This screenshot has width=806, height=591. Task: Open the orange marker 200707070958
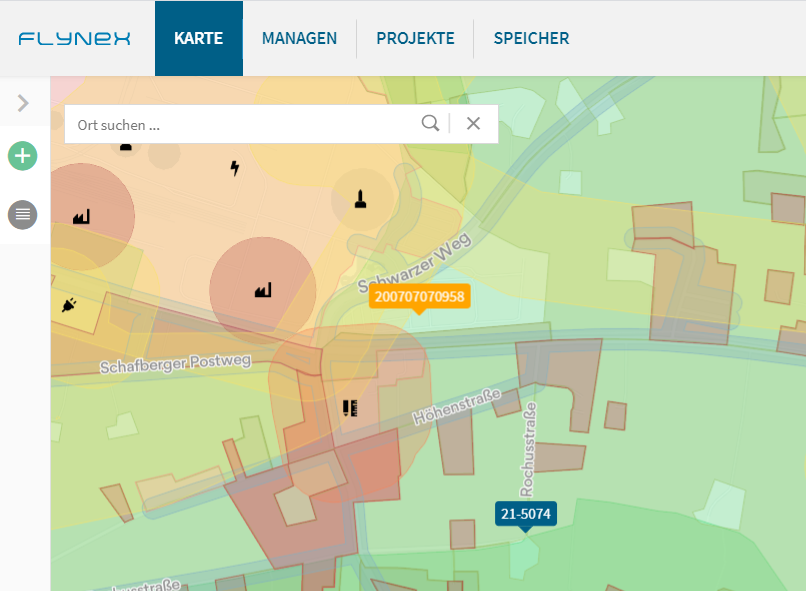[x=419, y=297]
